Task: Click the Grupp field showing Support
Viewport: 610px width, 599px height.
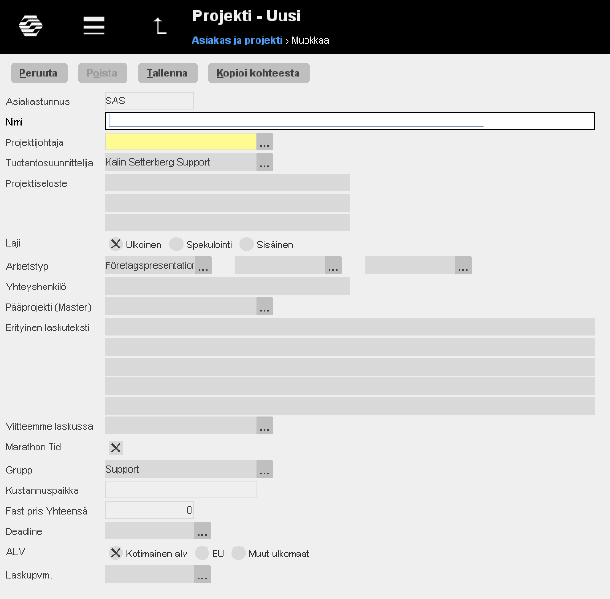Action: tap(181, 469)
